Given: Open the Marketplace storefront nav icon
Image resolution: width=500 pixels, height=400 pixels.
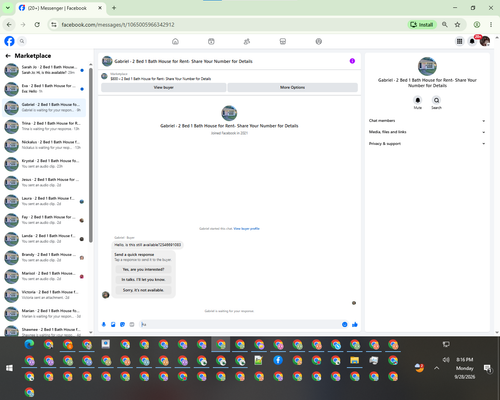Looking at the screenshot, I should (x=283, y=41).
